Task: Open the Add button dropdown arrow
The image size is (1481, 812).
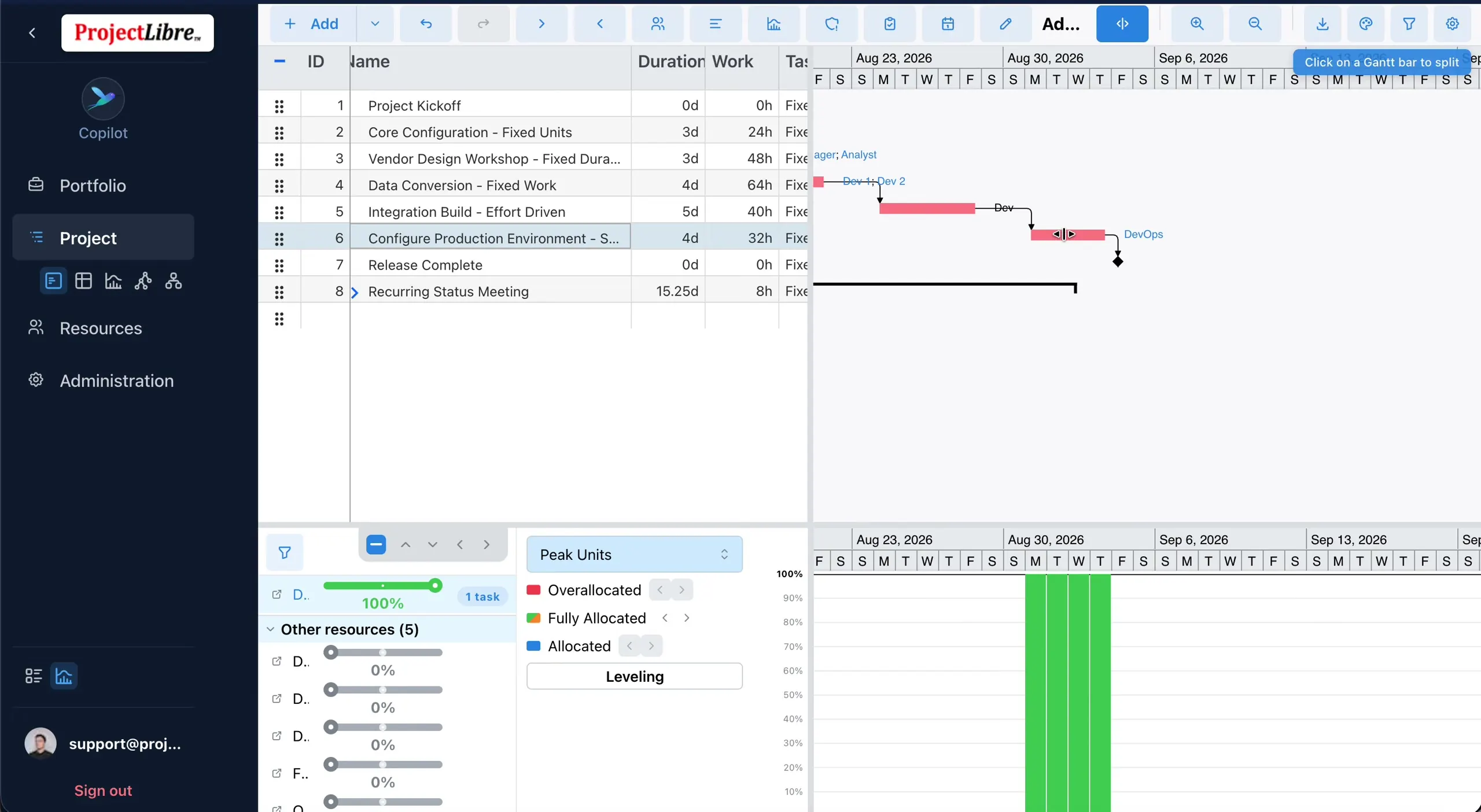Action: pyautogui.click(x=375, y=24)
